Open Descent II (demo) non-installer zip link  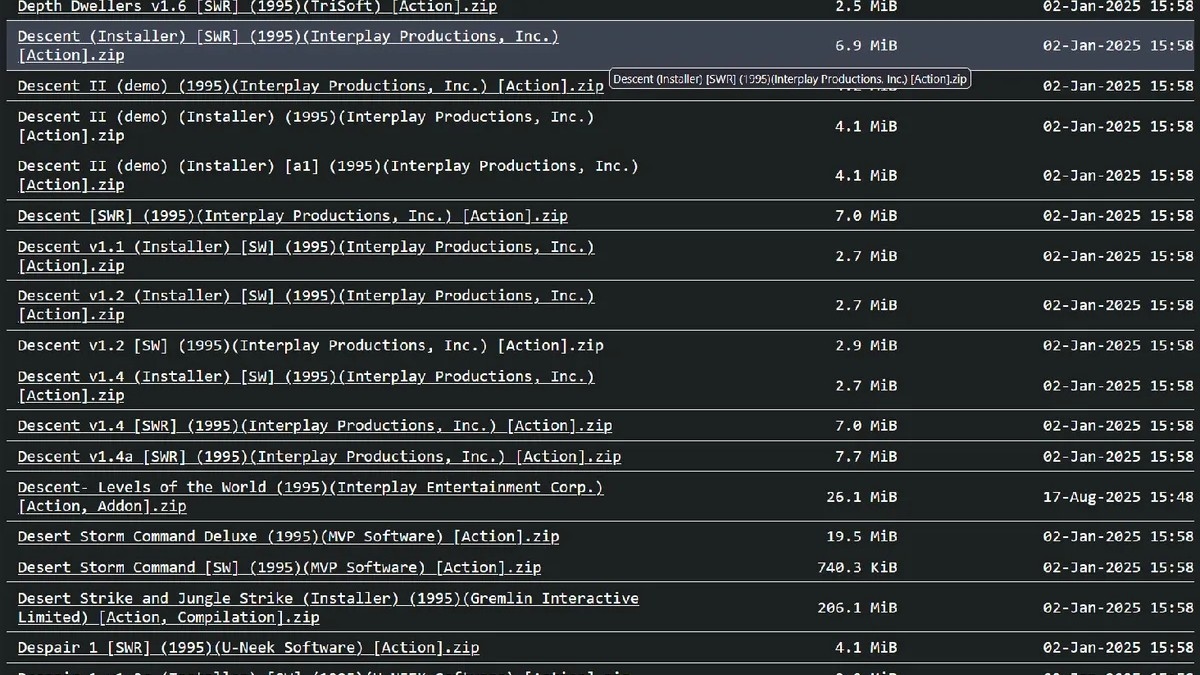[x=310, y=86]
